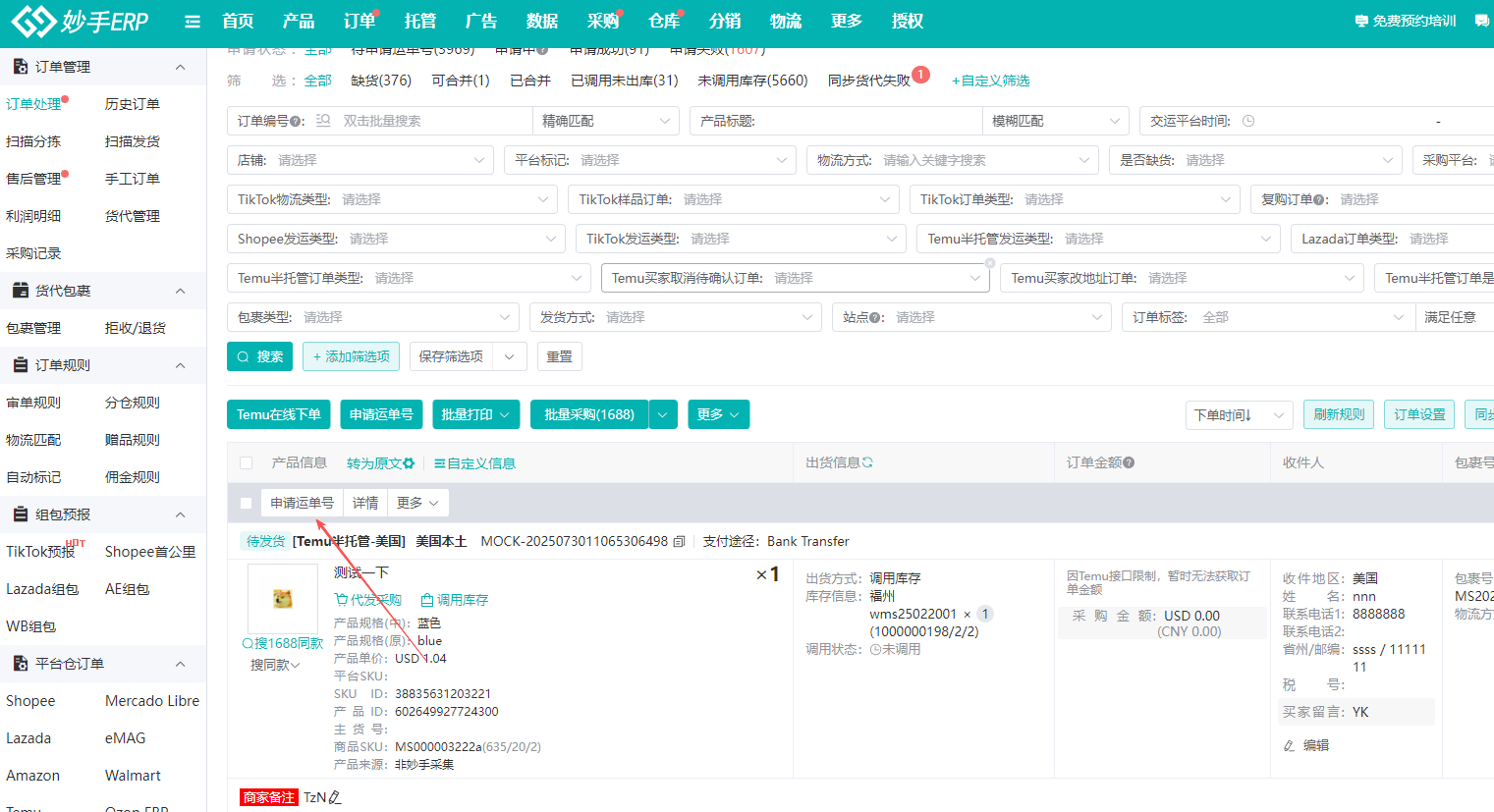Viewport: 1494px width, 812px height.
Task: Click the 妙手ERP logo
Action: 81,21
